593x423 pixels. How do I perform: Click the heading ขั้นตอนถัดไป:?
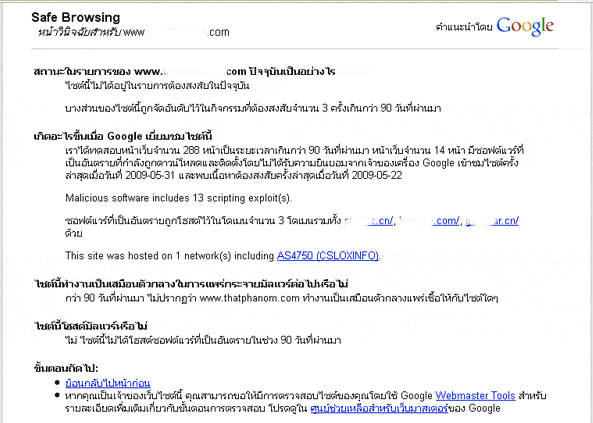(66, 368)
